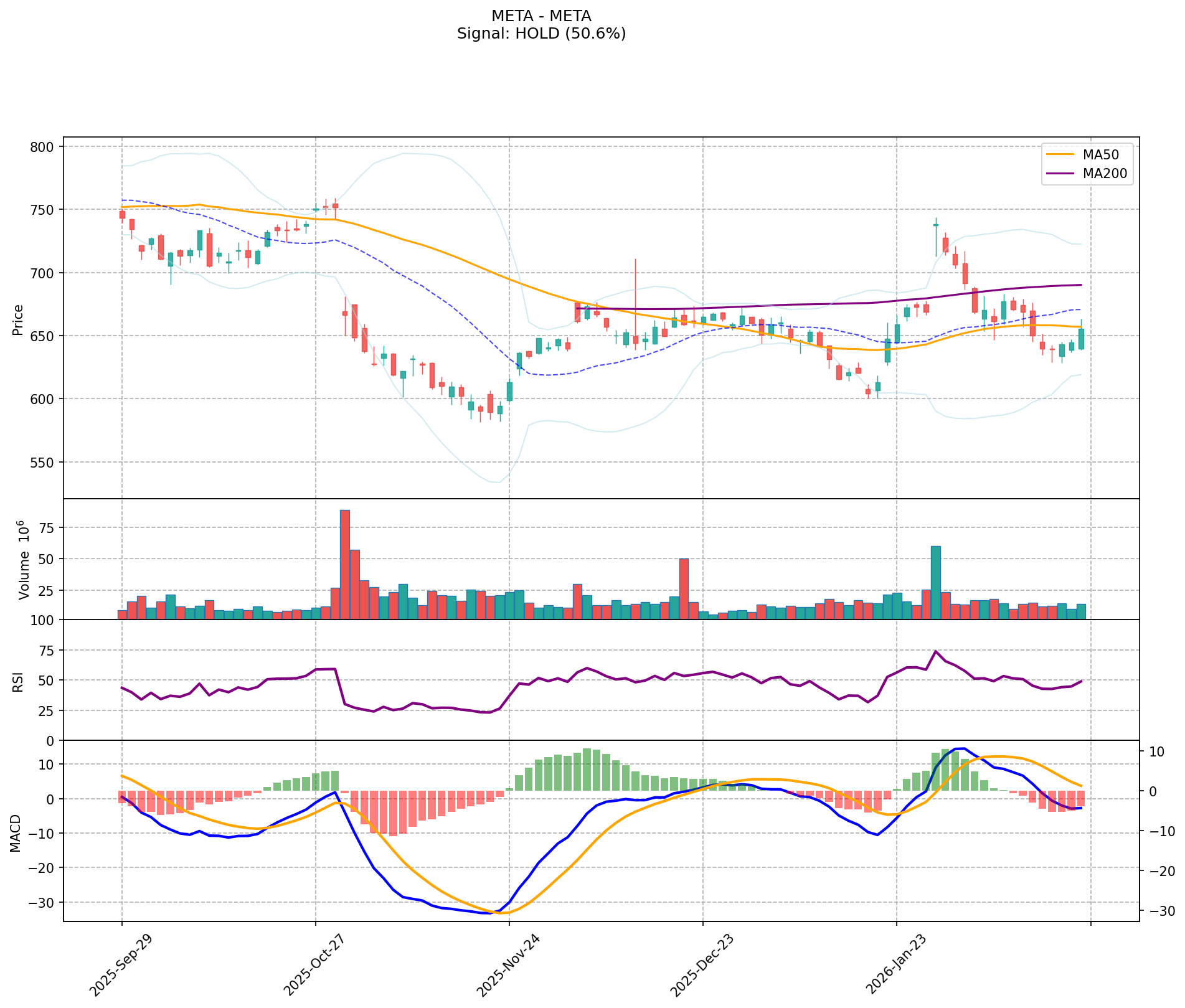Click the MA200 legend label
Image resolution: width=1185 pixels, height=1008 pixels.
click(x=1105, y=174)
